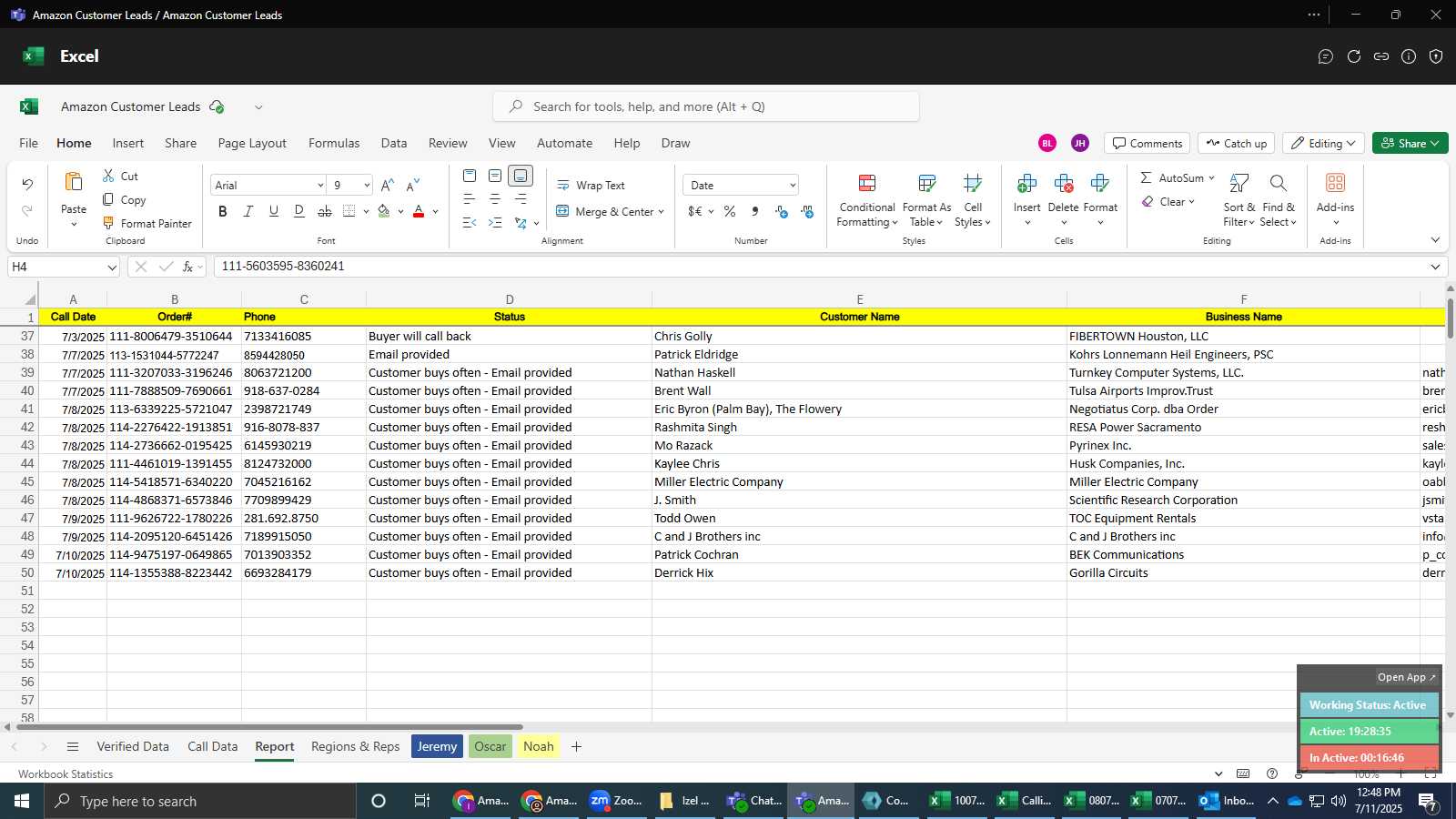The image size is (1456, 819).
Task: Apply red font color button
Action: click(419, 211)
